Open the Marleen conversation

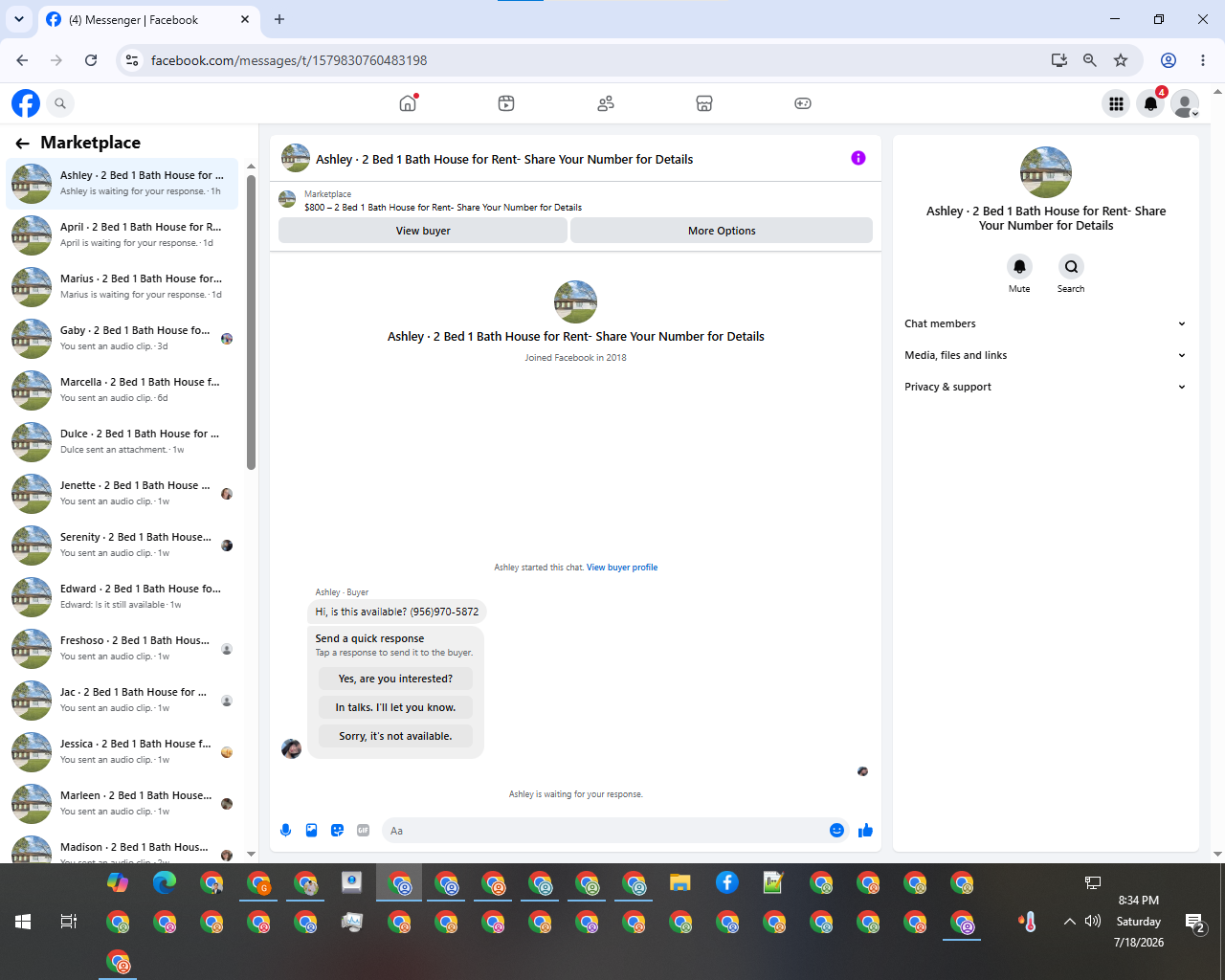point(122,803)
